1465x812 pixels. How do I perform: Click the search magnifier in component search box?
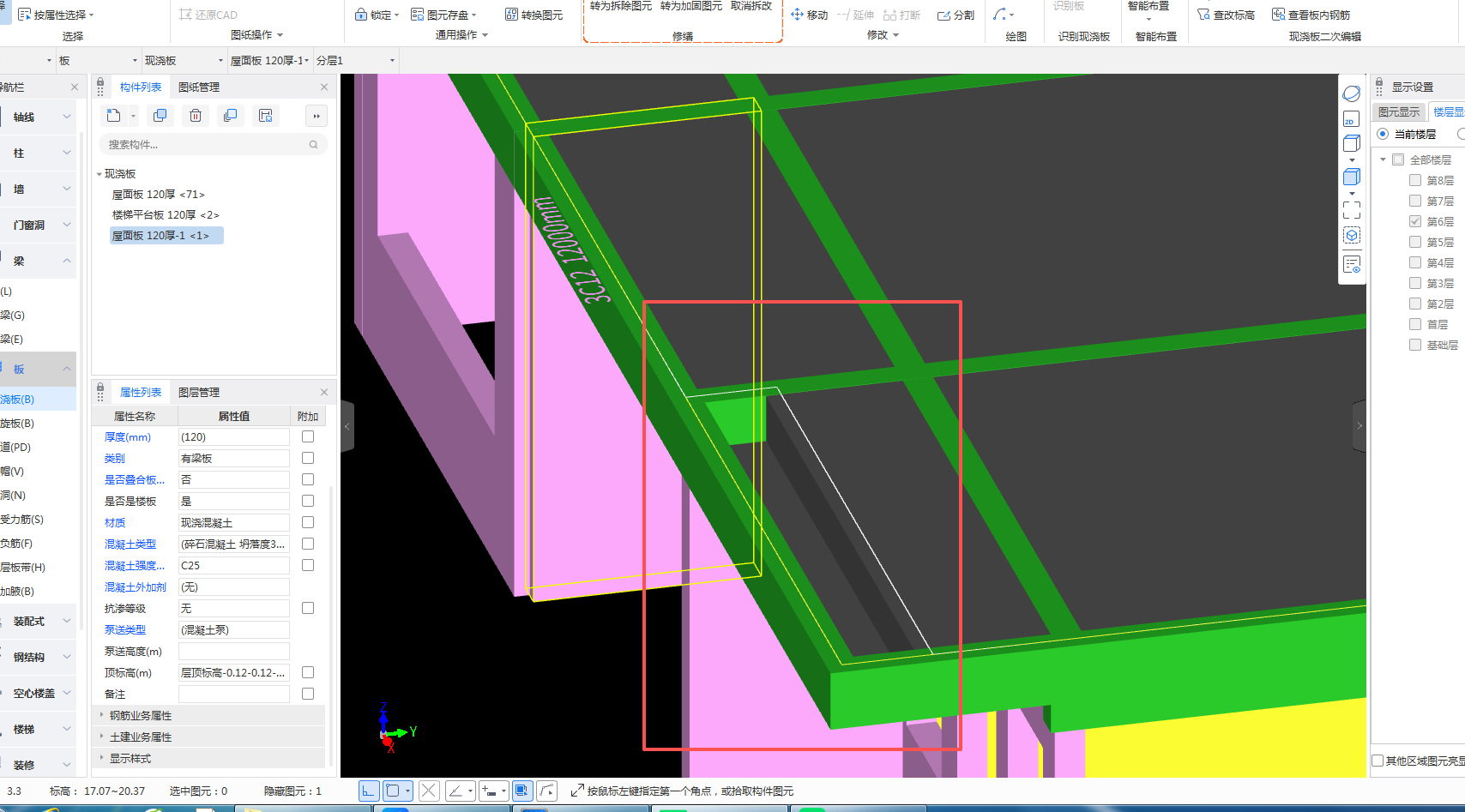(x=314, y=145)
